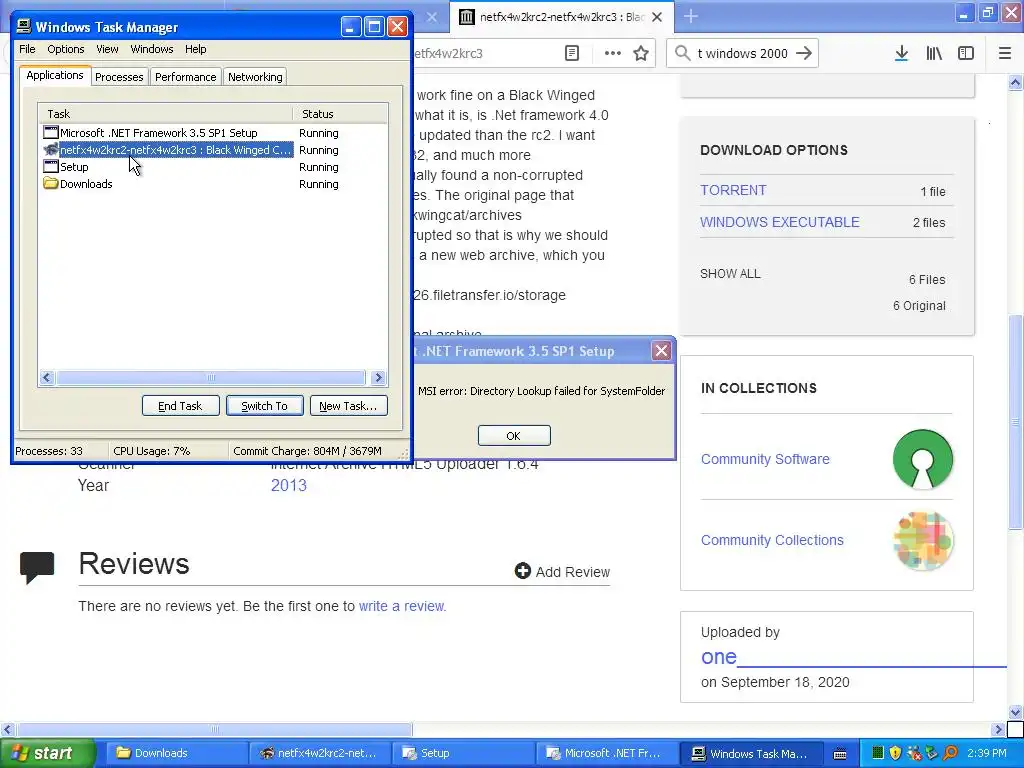Viewport: 1024px width, 768px height.
Task: Click the browser page scroll-down arrow
Action: [1015, 712]
